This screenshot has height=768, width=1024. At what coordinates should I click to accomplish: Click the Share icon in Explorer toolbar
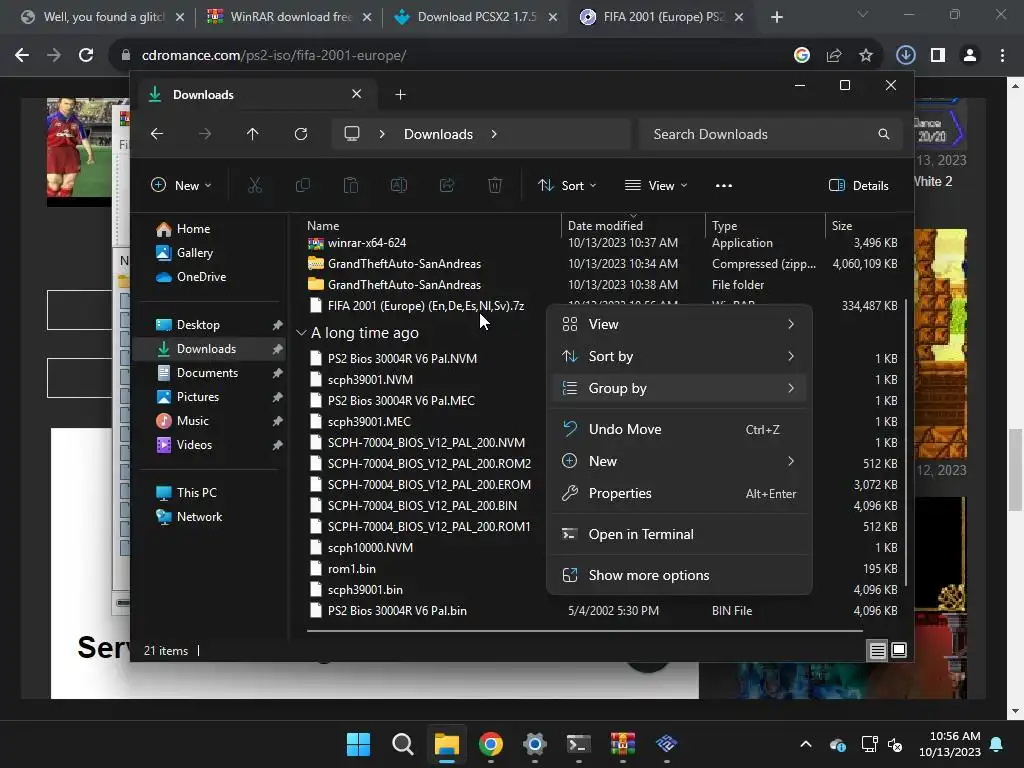tap(447, 185)
